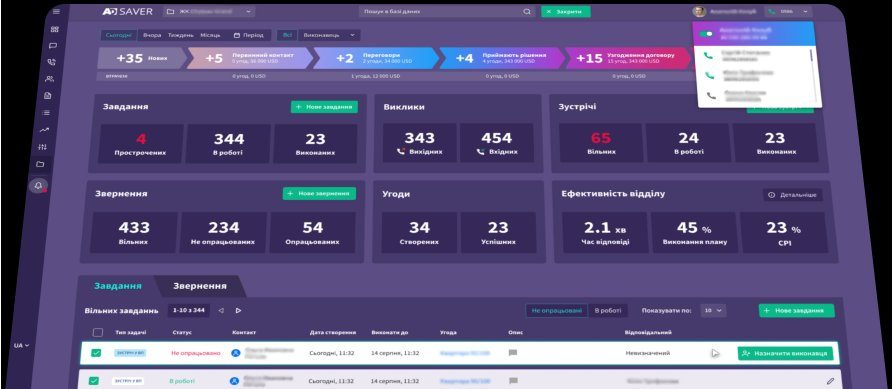The image size is (893, 389).
Task: Go to previous page of tasks
Action: [x=221, y=310]
